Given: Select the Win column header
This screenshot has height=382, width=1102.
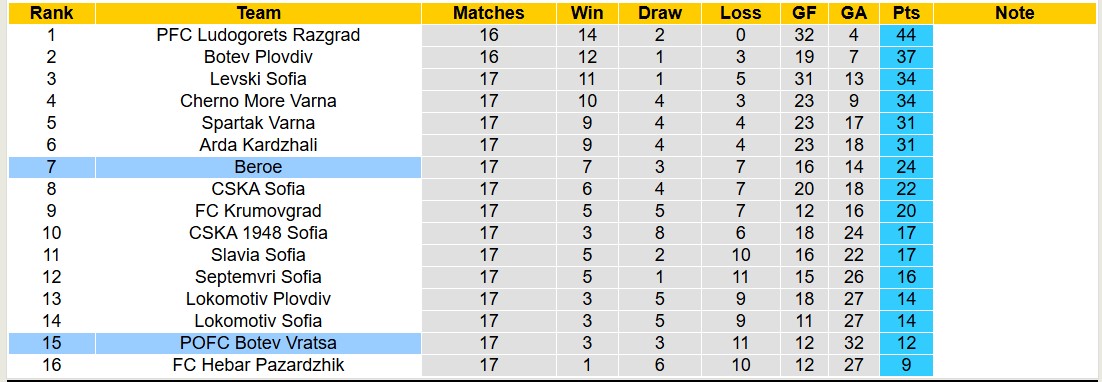Looking at the screenshot, I should [x=587, y=13].
